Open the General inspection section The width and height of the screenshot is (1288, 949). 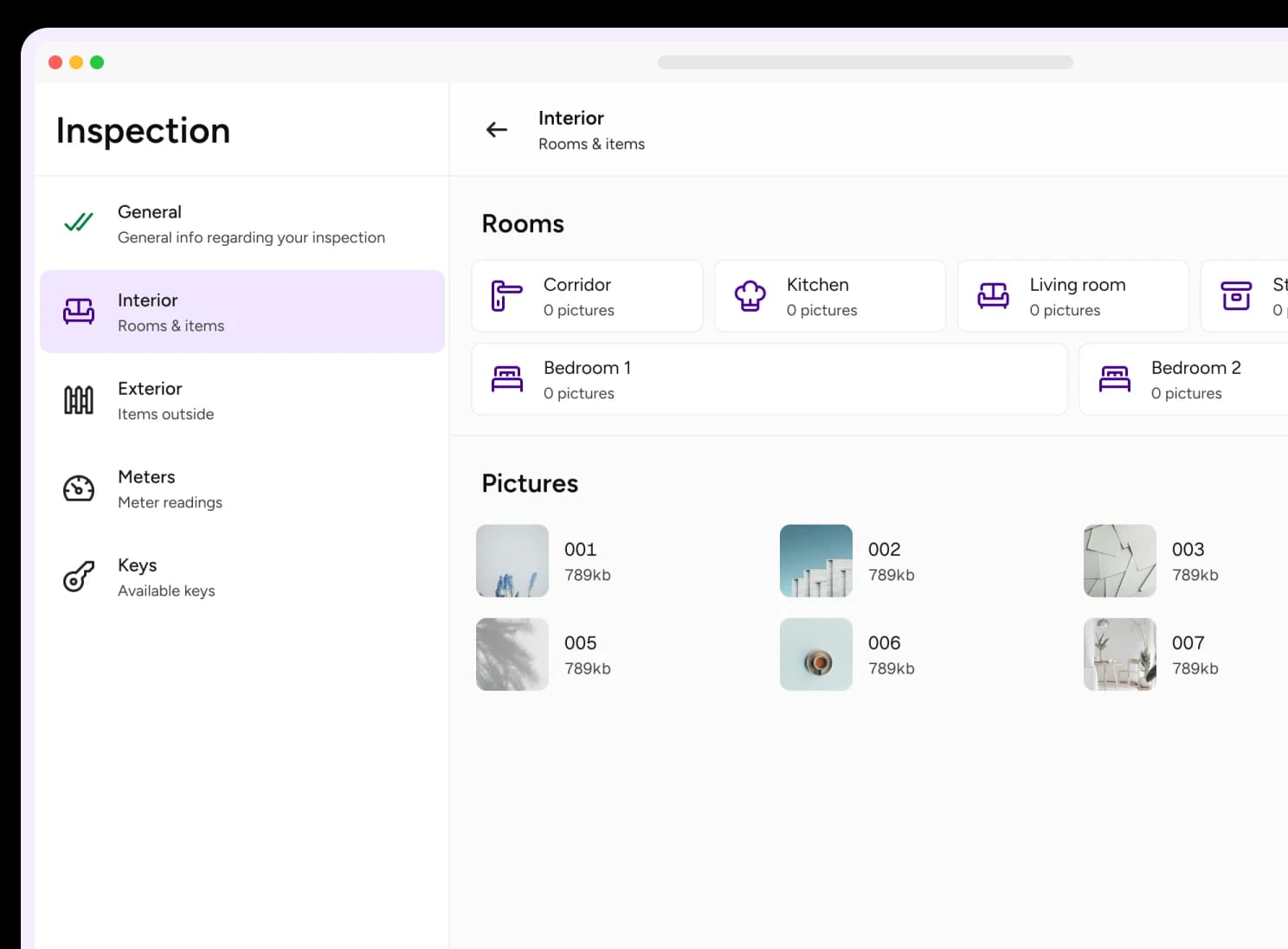242,223
